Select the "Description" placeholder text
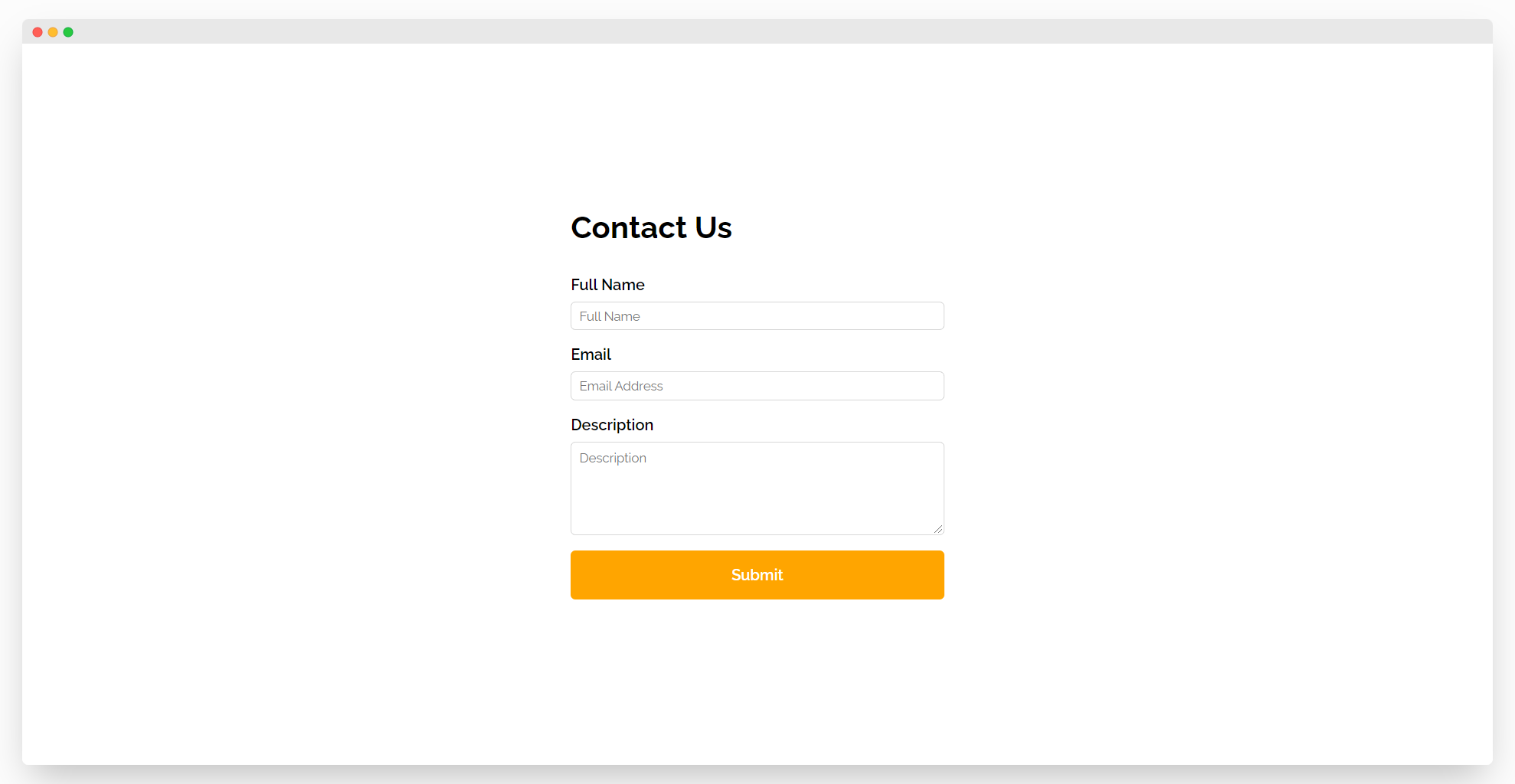1515x784 pixels. click(613, 458)
